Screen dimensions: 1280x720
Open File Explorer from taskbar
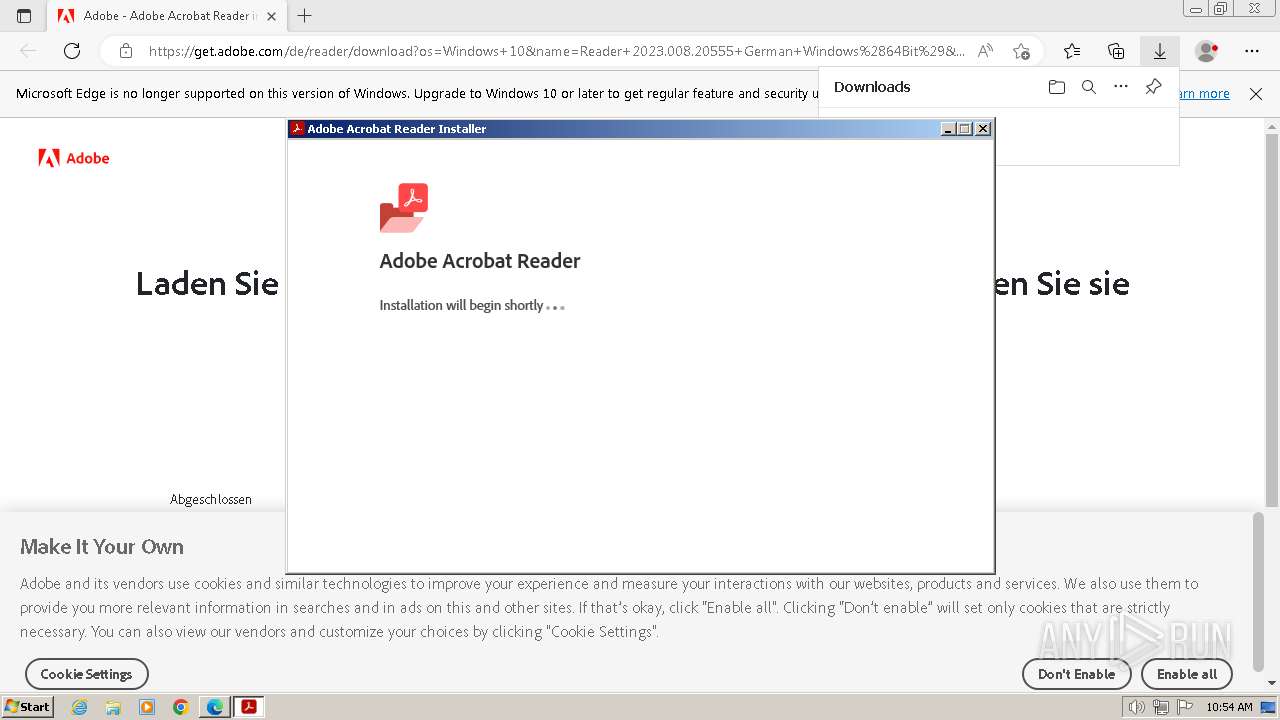(x=113, y=707)
